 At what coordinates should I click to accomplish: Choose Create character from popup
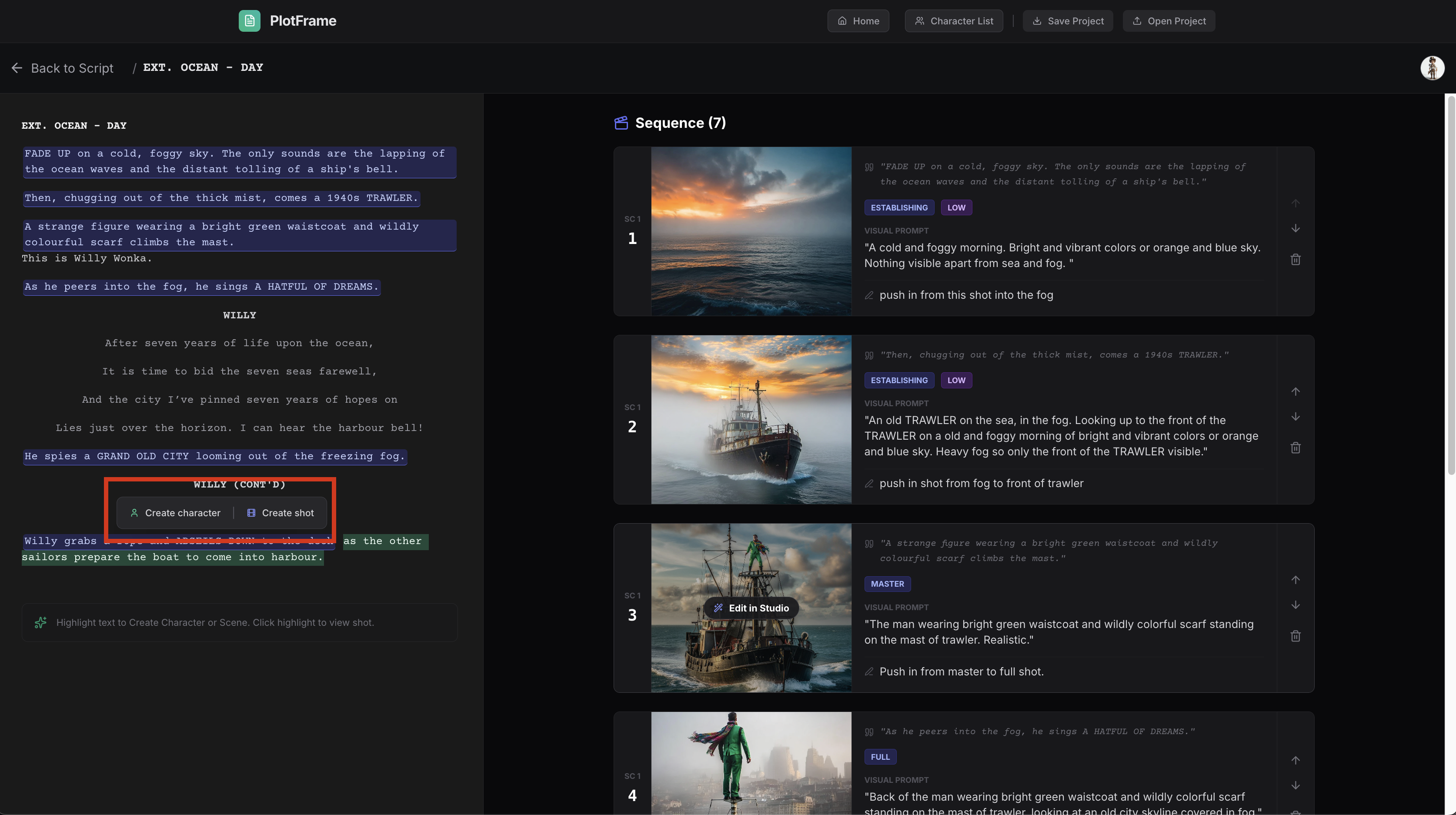click(175, 513)
